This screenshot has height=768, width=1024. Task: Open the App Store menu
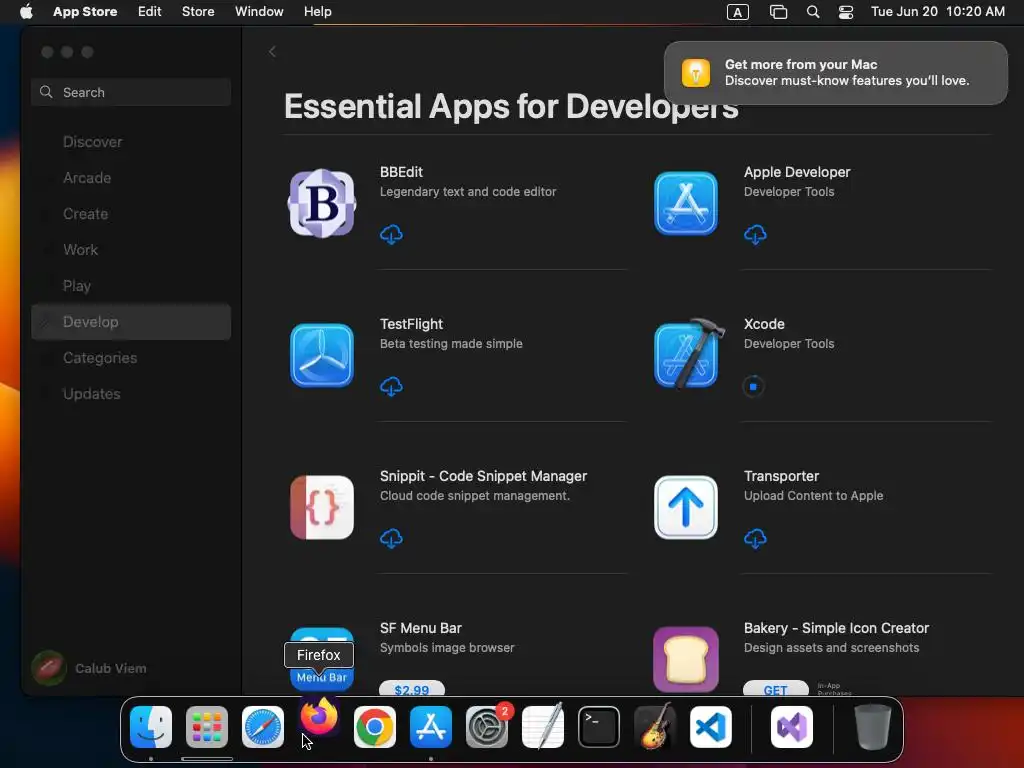[85, 12]
